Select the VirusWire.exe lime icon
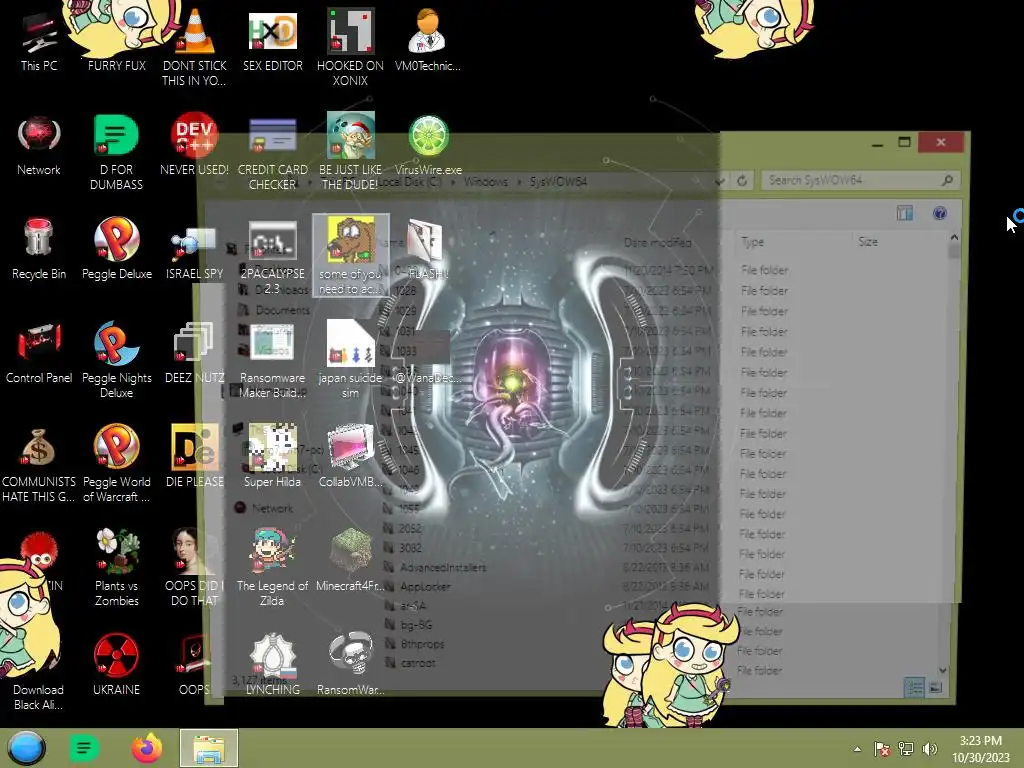 428,145
